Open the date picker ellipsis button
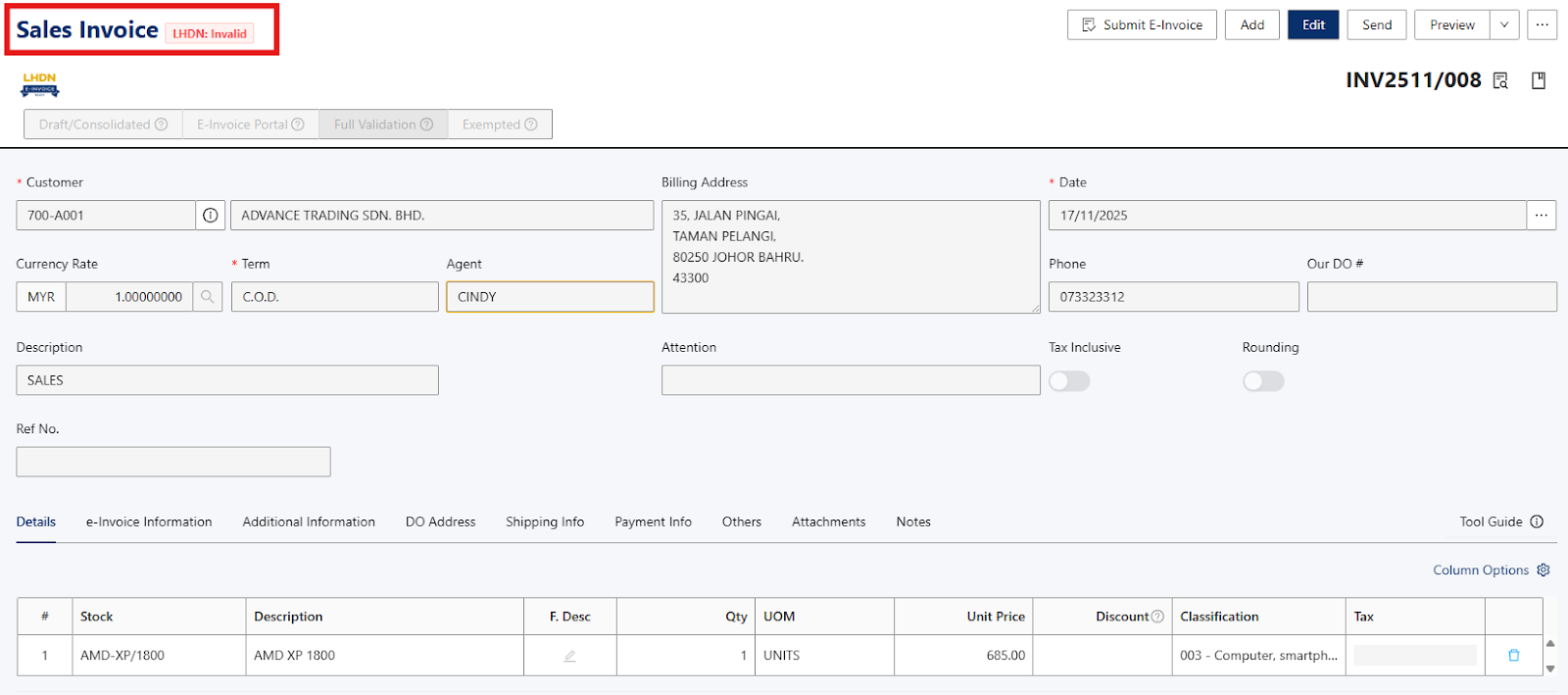The height and width of the screenshot is (695, 1568). point(1542,216)
